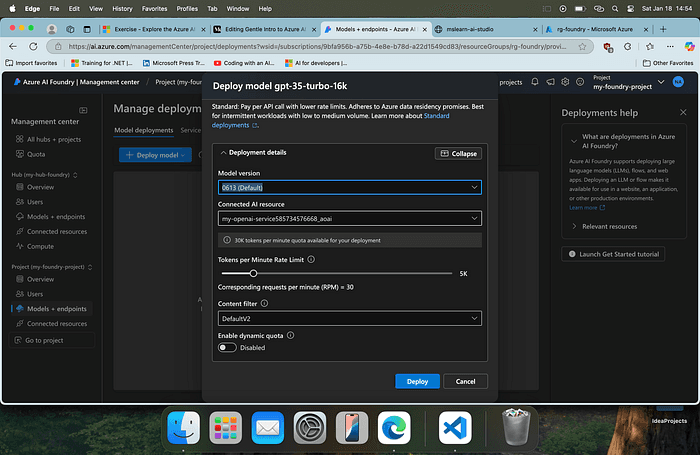Open the Content filter DefaultV2 dropdown
The height and width of the screenshot is (455, 700).
tap(350, 318)
